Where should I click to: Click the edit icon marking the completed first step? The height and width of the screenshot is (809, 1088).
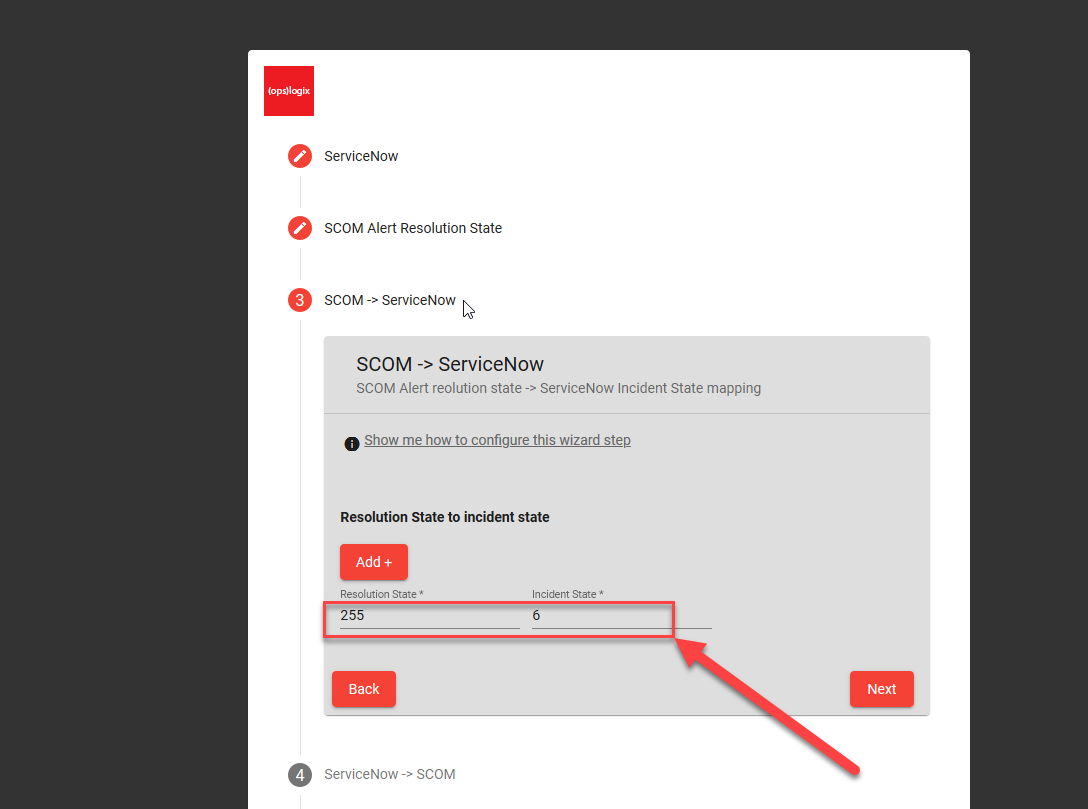coord(299,156)
